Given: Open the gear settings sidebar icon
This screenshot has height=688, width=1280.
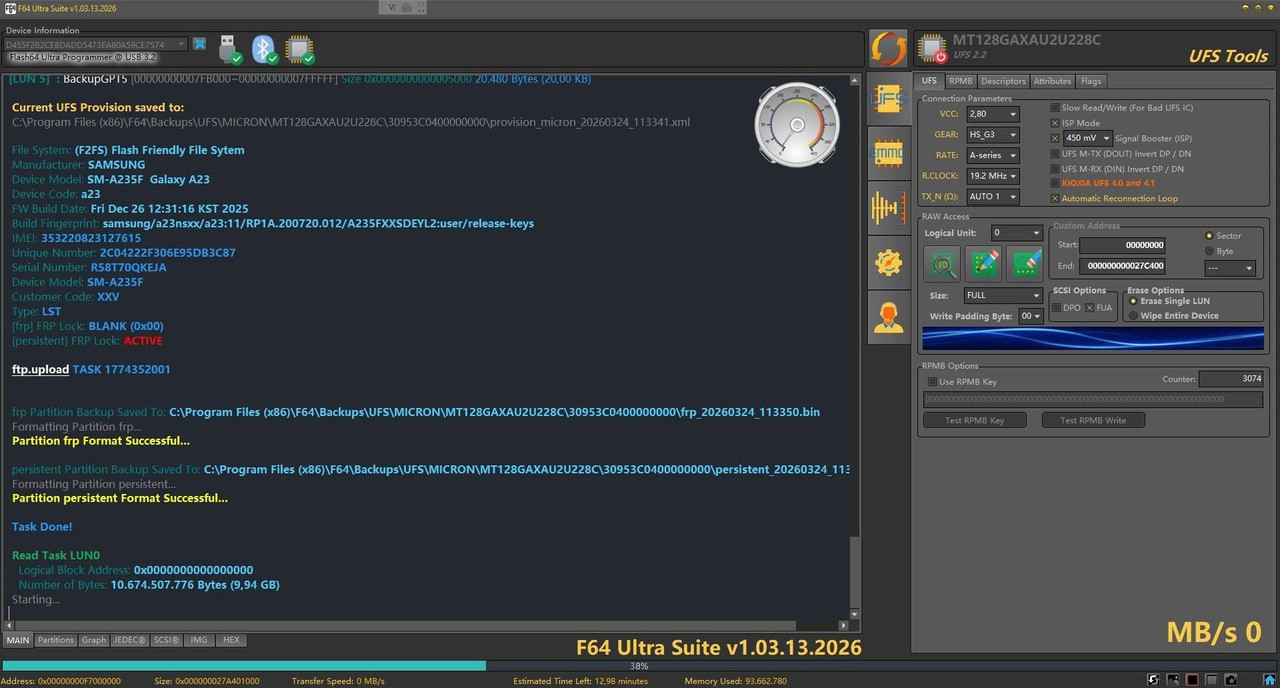Looking at the screenshot, I should click(x=888, y=263).
